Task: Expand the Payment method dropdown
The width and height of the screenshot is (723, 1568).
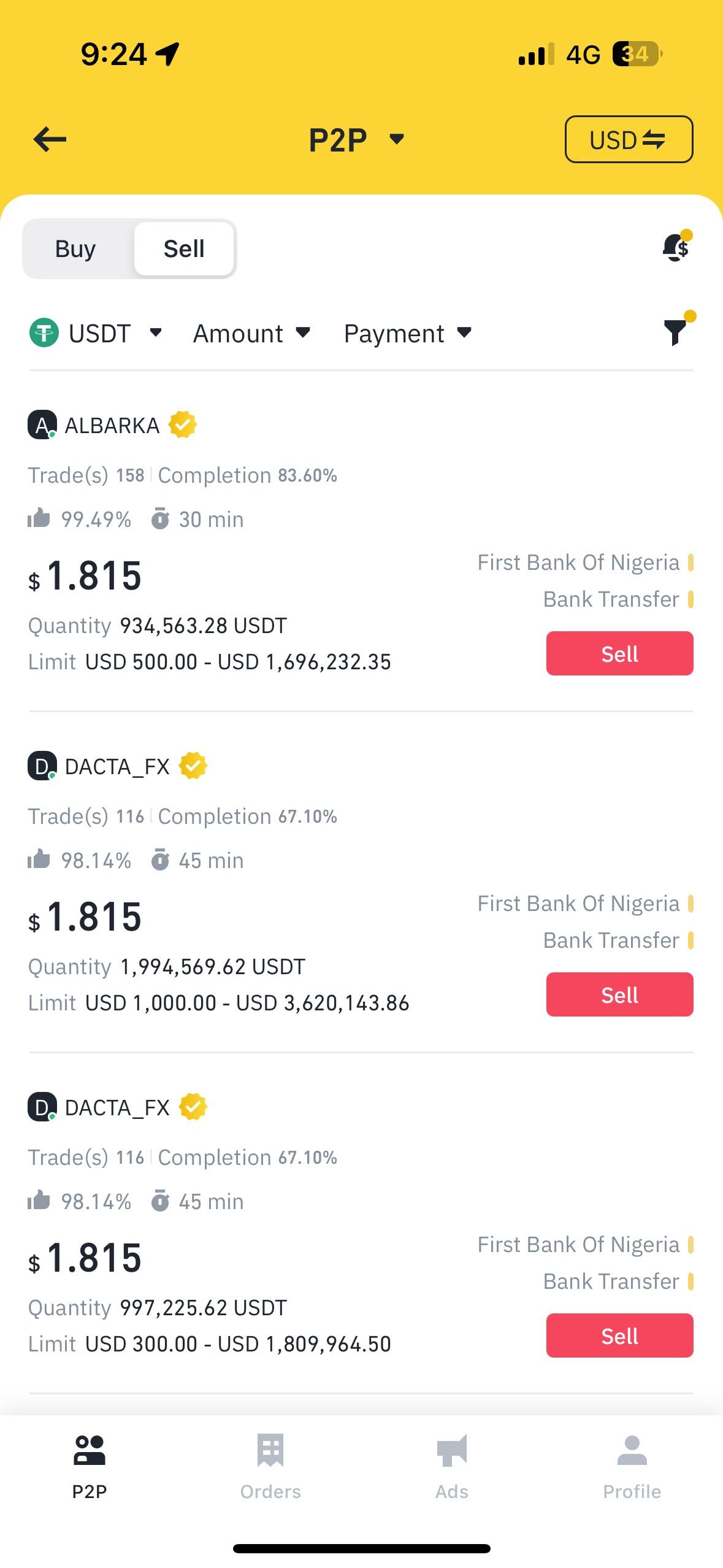Action: click(x=407, y=334)
